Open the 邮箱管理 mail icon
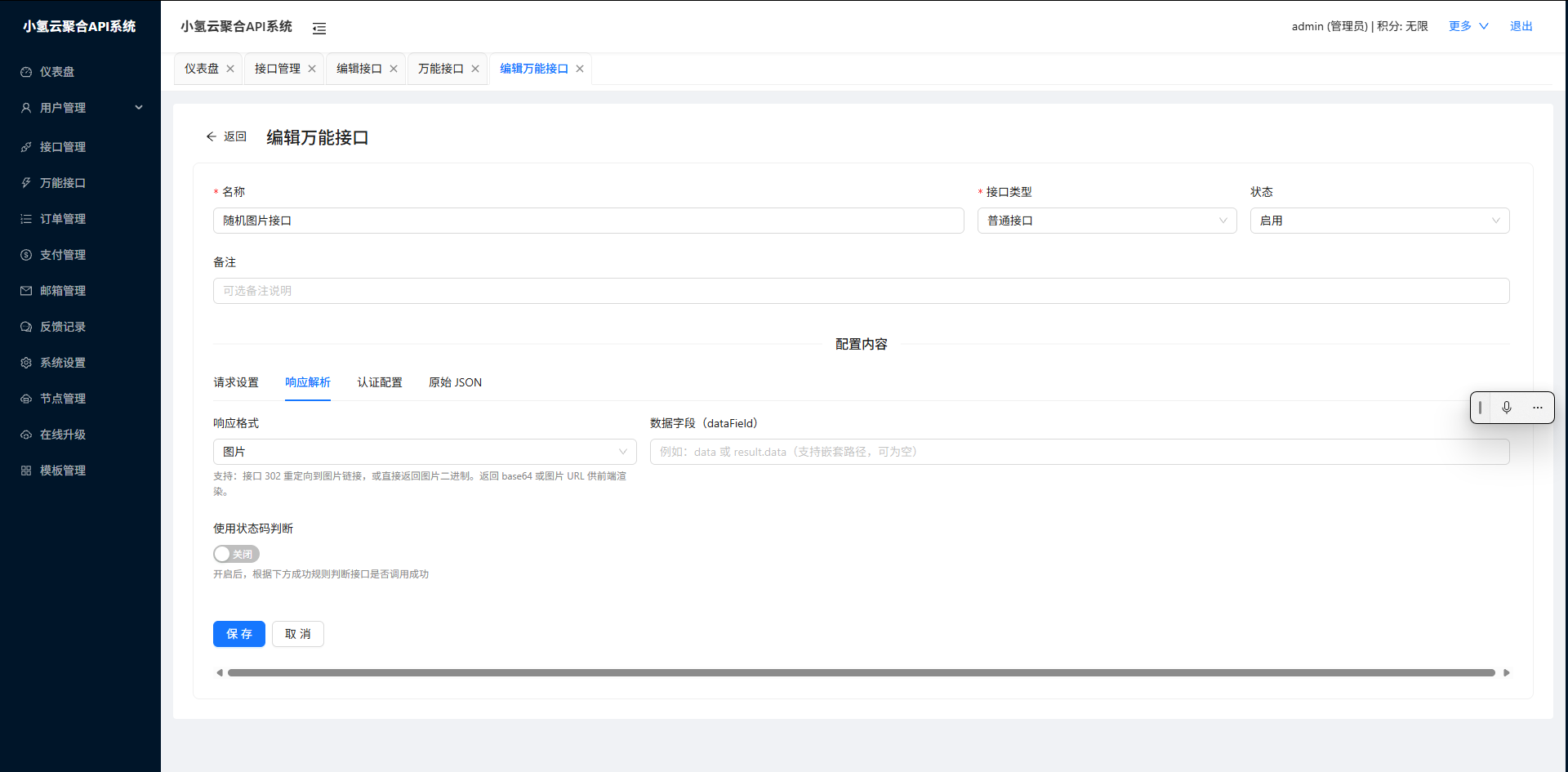This screenshot has width=1568, height=772. click(26, 291)
